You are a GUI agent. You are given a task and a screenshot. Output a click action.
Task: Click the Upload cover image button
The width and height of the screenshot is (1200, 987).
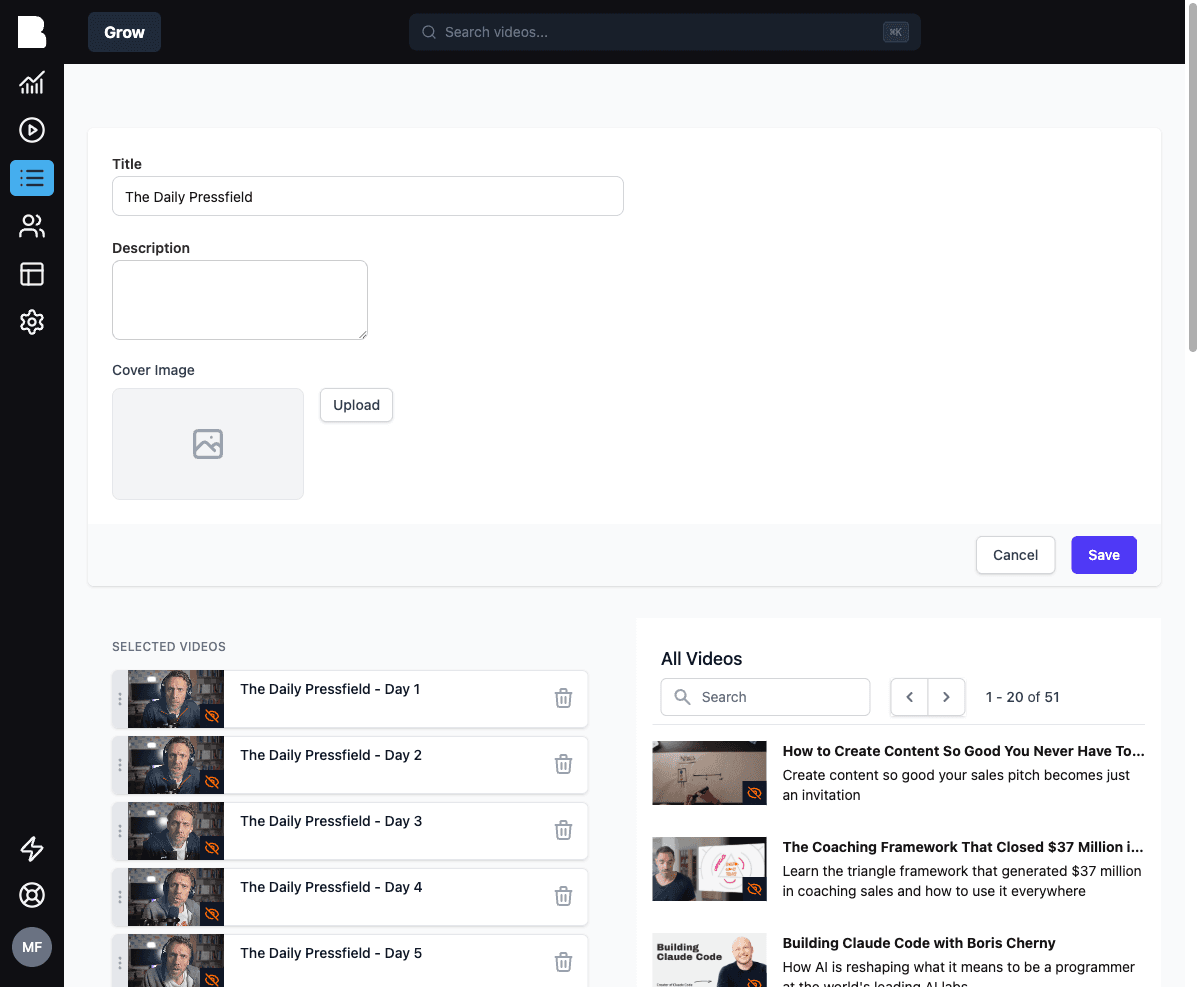click(x=356, y=405)
